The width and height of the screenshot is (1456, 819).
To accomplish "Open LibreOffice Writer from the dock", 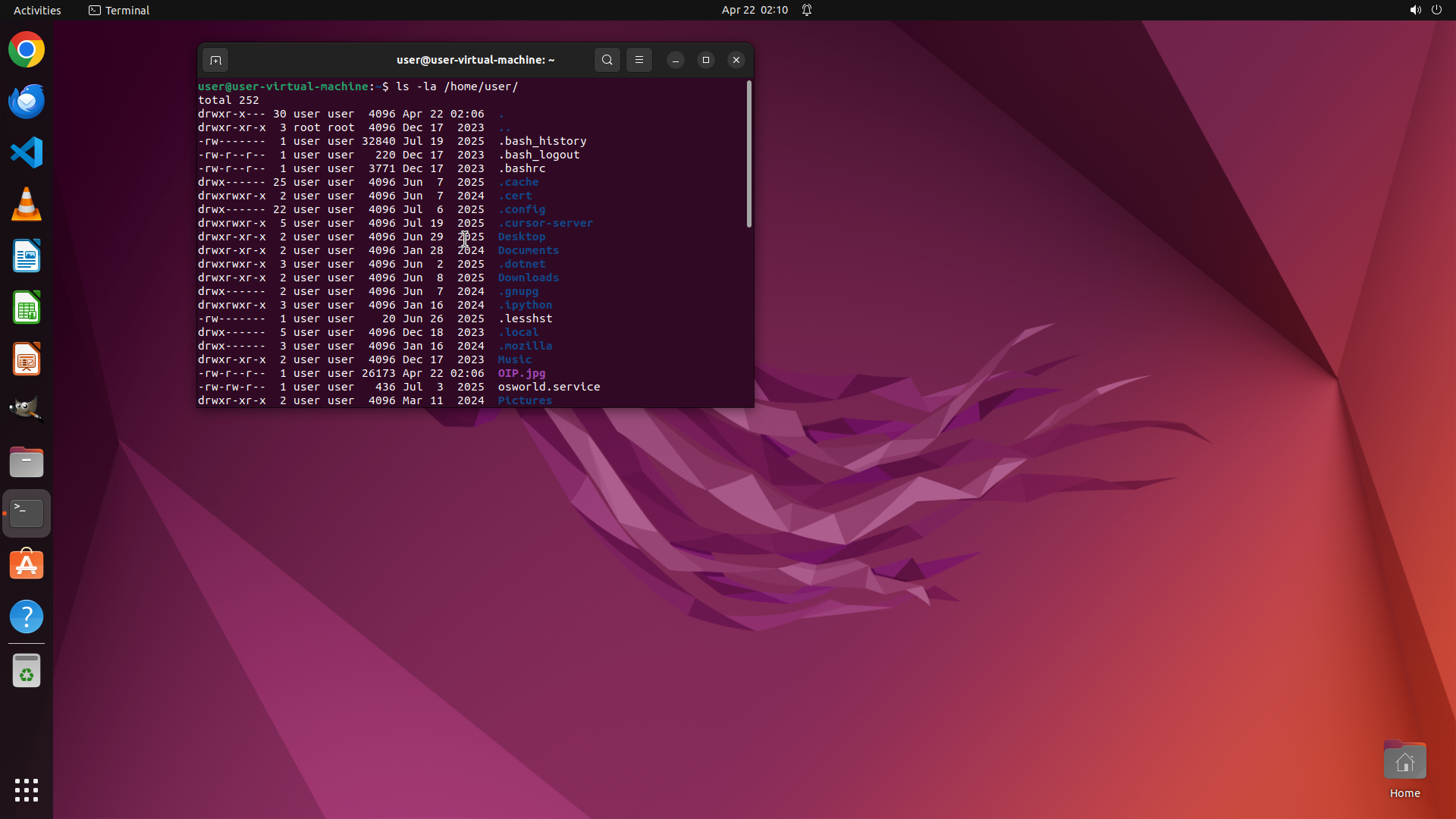I will pyautogui.click(x=27, y=256).
